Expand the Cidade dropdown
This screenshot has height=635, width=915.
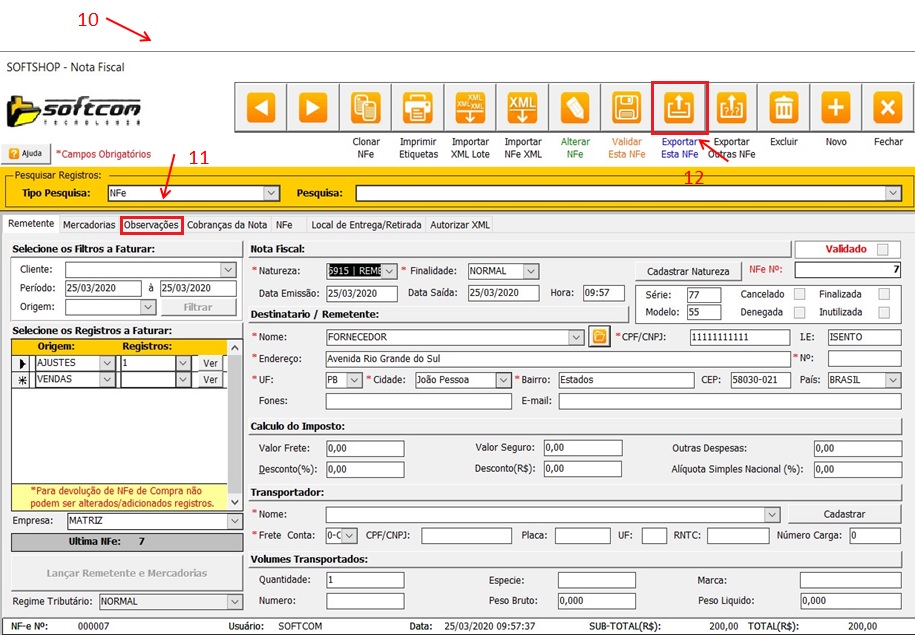click(503, 380)
